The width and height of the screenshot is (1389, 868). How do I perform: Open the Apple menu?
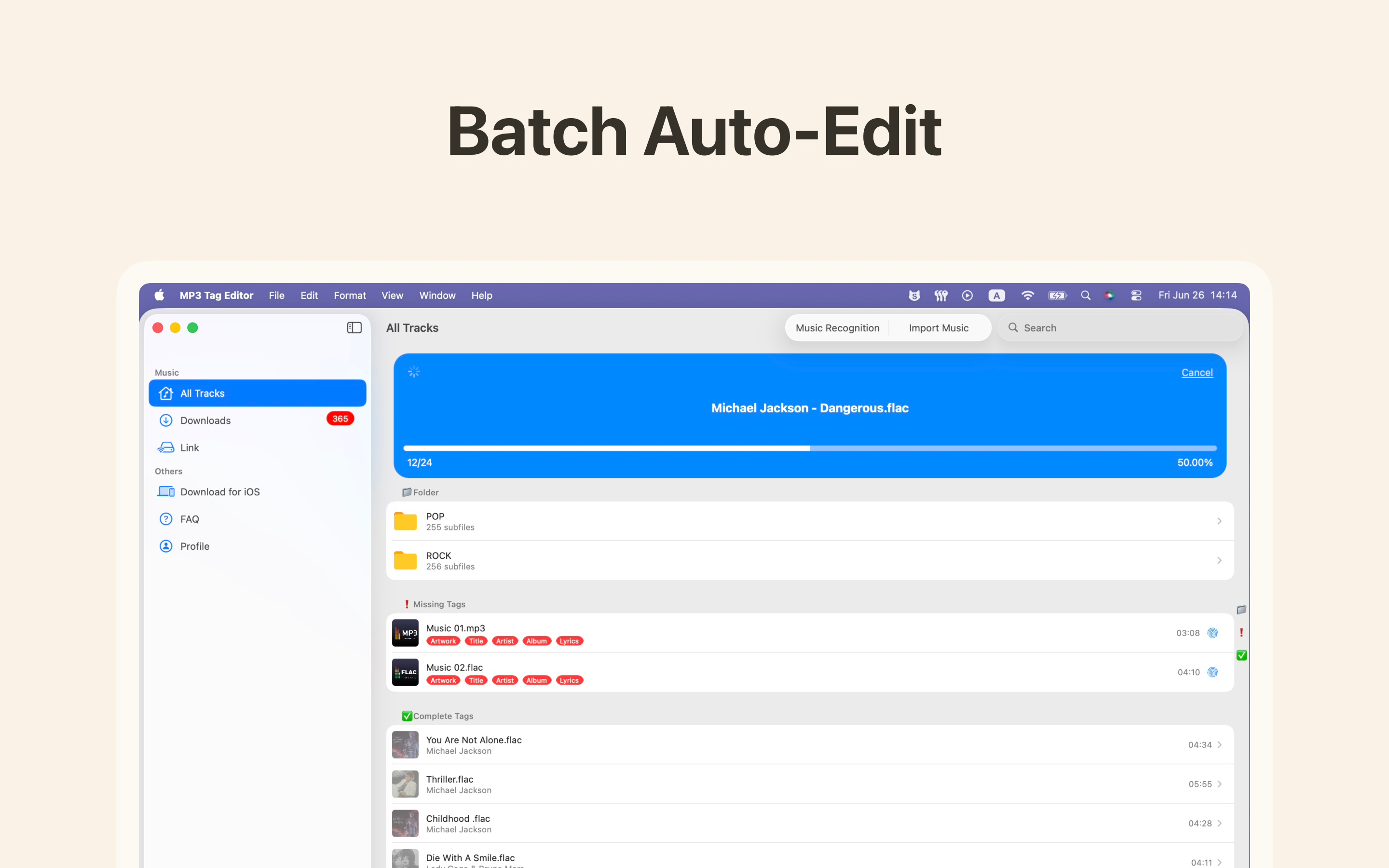point(159,295)
